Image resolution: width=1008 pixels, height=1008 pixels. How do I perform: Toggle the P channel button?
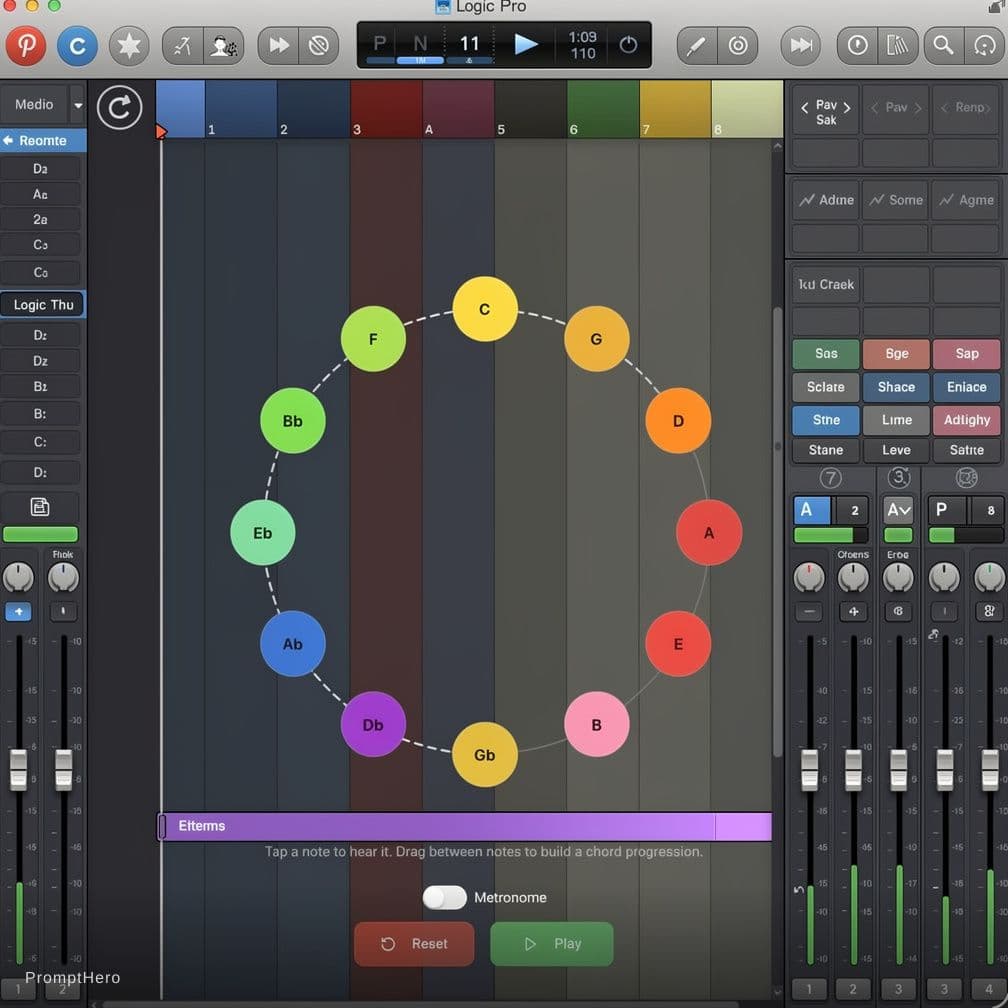(946, 510)
